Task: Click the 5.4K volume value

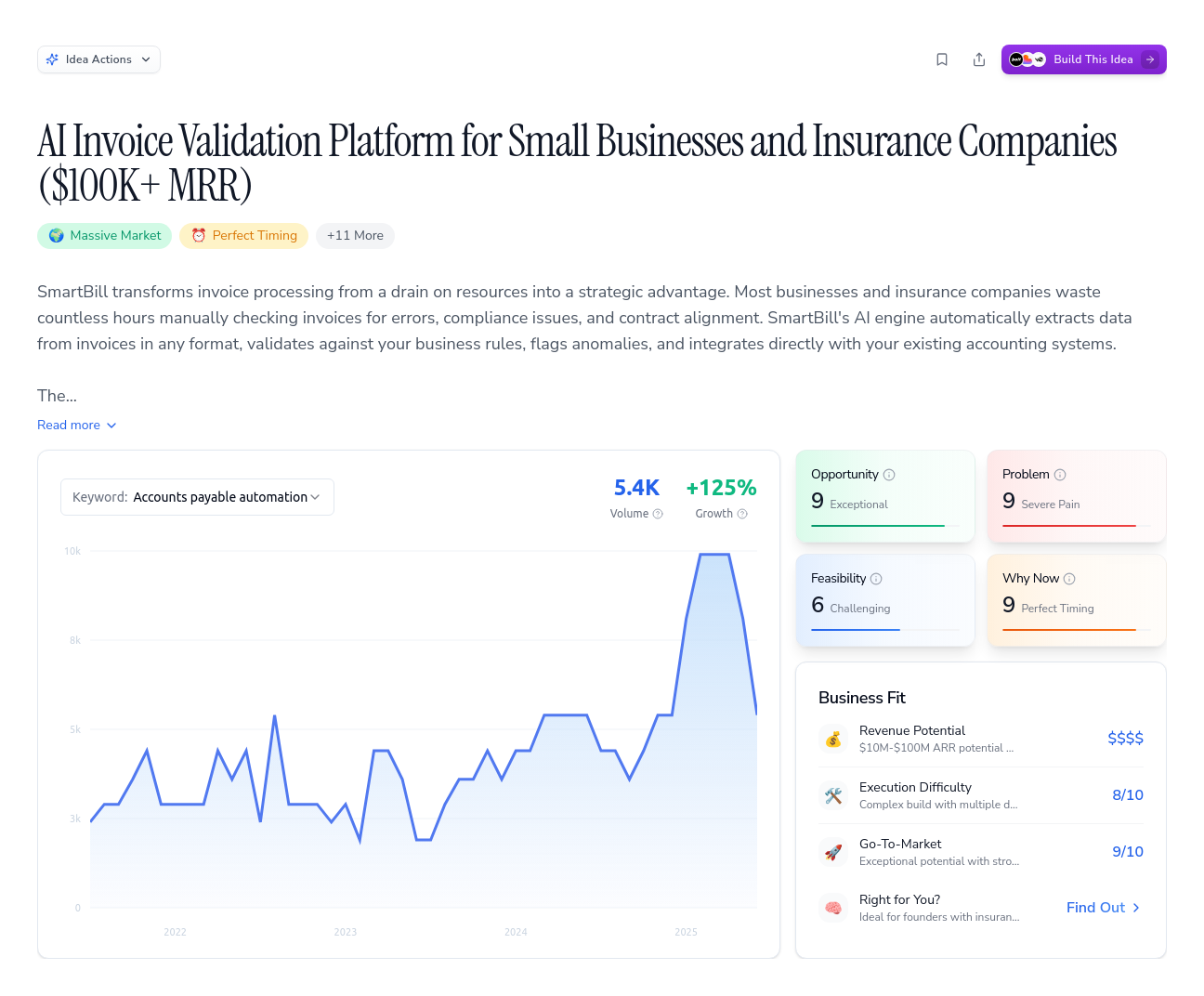Action: tap(636, 488)
